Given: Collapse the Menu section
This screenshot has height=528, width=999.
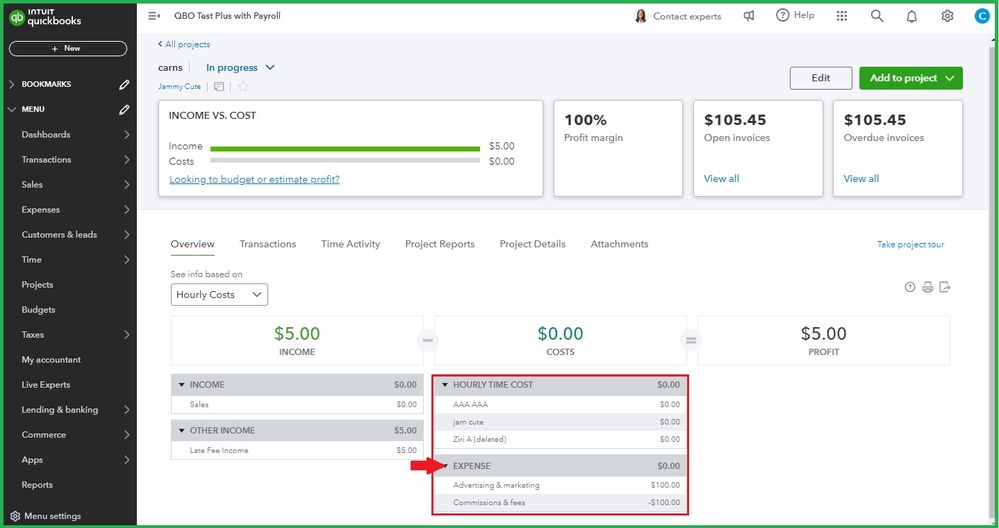Looking at the screenshot, I should coord(11,110).
